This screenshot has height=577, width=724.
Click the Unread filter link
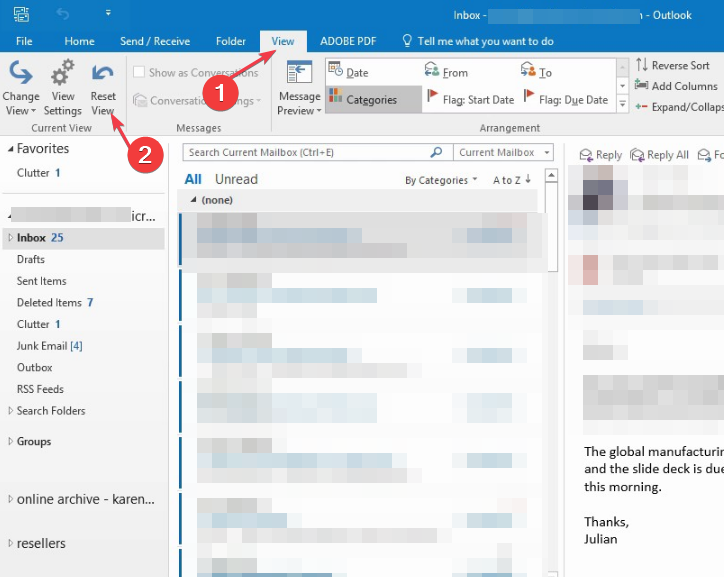(236, 179)
